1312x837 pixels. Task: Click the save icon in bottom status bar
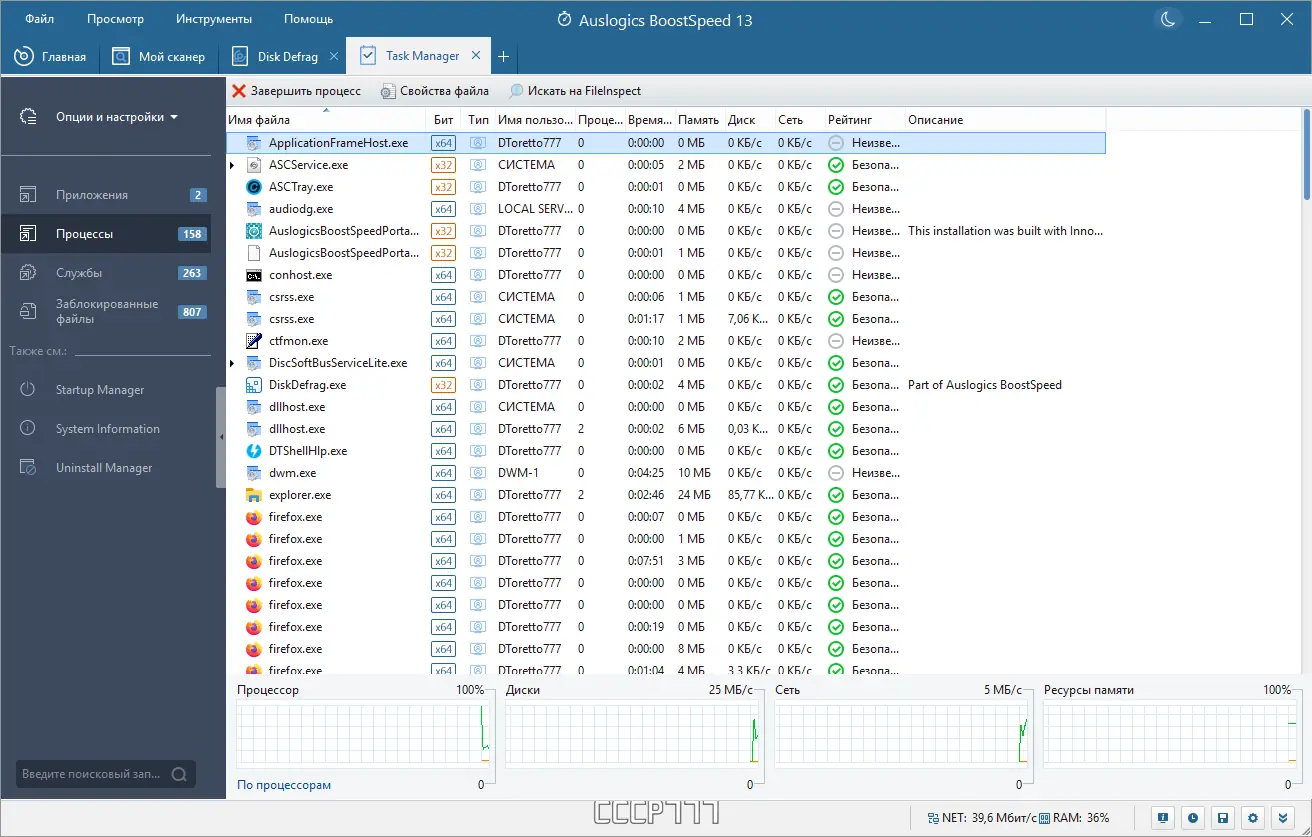(x=1222, y=817)
